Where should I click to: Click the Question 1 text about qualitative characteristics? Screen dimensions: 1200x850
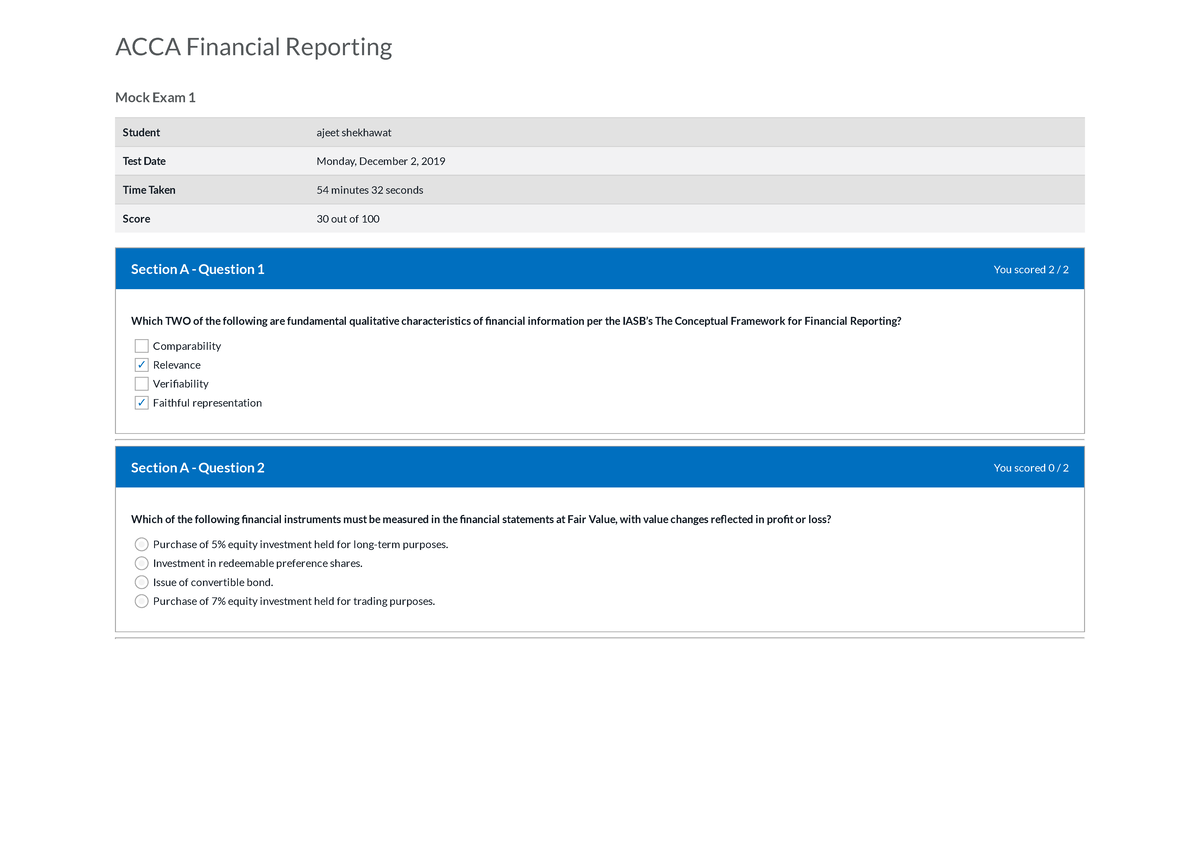point(516,320)
